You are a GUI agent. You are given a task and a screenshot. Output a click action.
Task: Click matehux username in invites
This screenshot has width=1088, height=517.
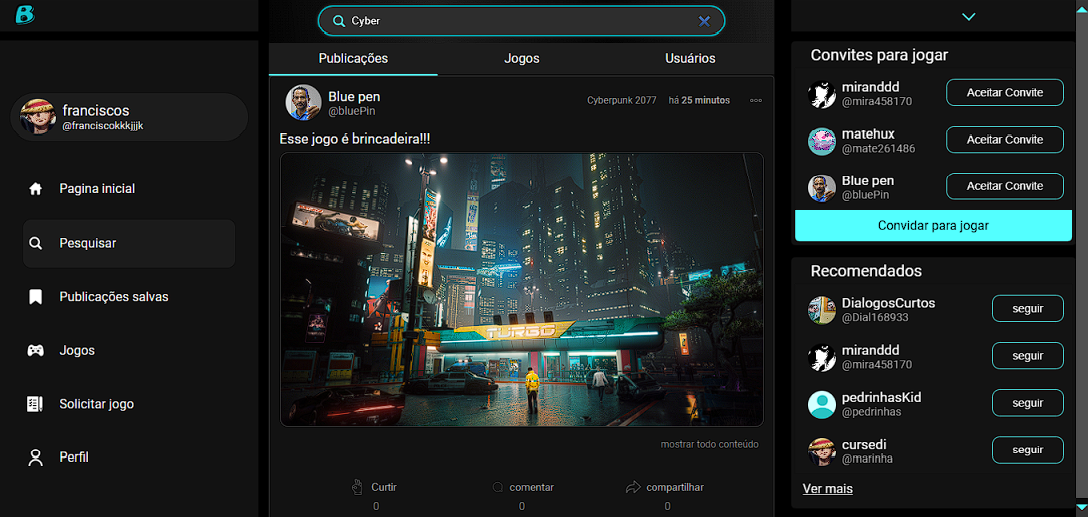868,133
